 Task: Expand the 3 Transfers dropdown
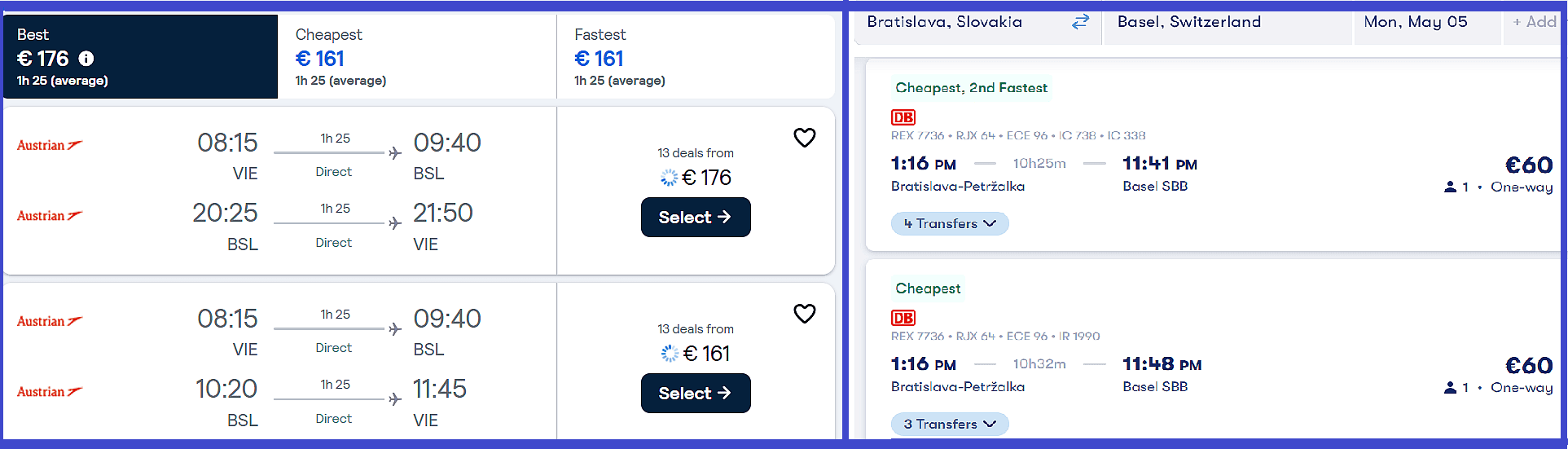coord(950,424)
